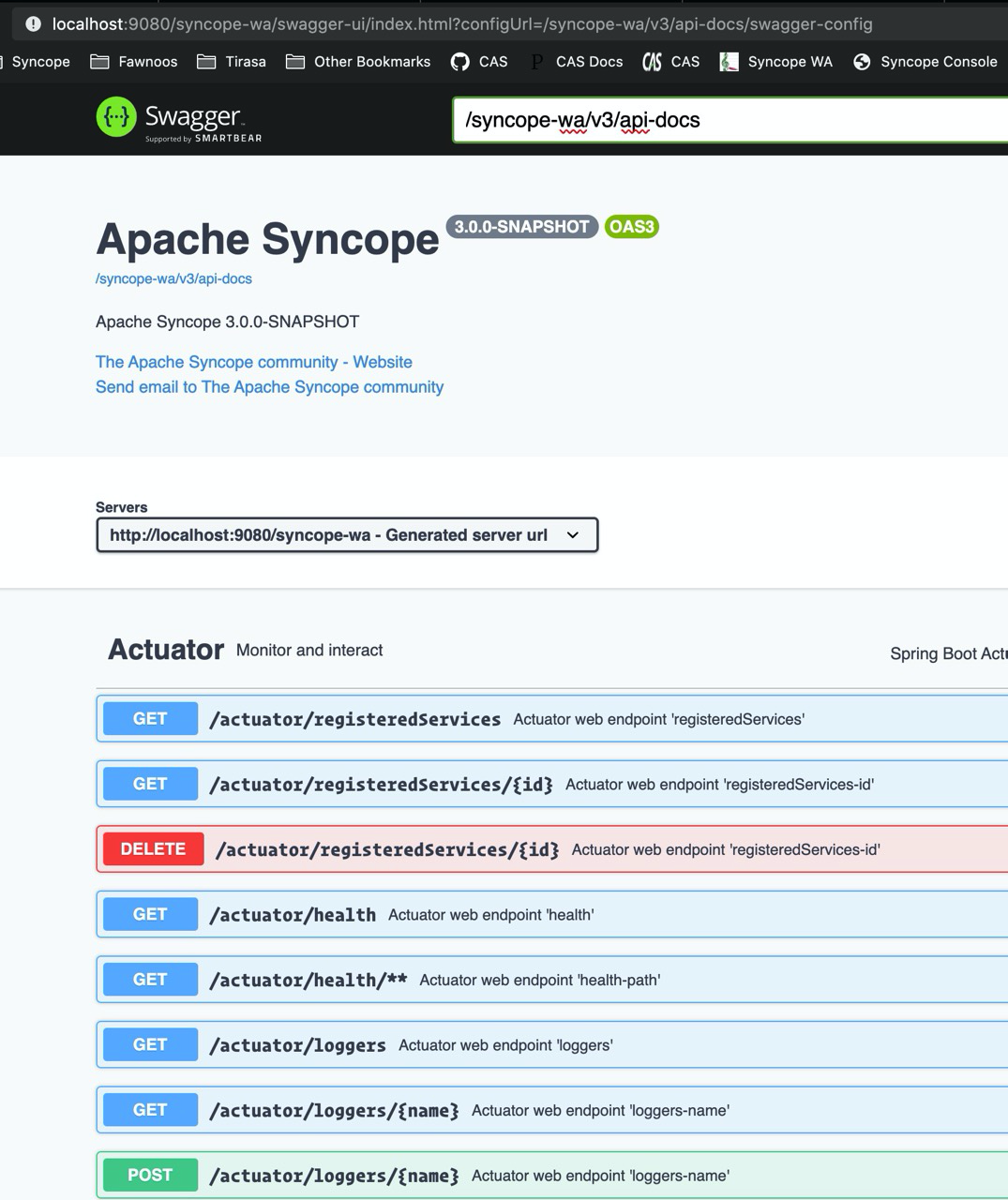
Task: Click text Actuator web endpoint 'health-path'
Action: click(540, 980)
